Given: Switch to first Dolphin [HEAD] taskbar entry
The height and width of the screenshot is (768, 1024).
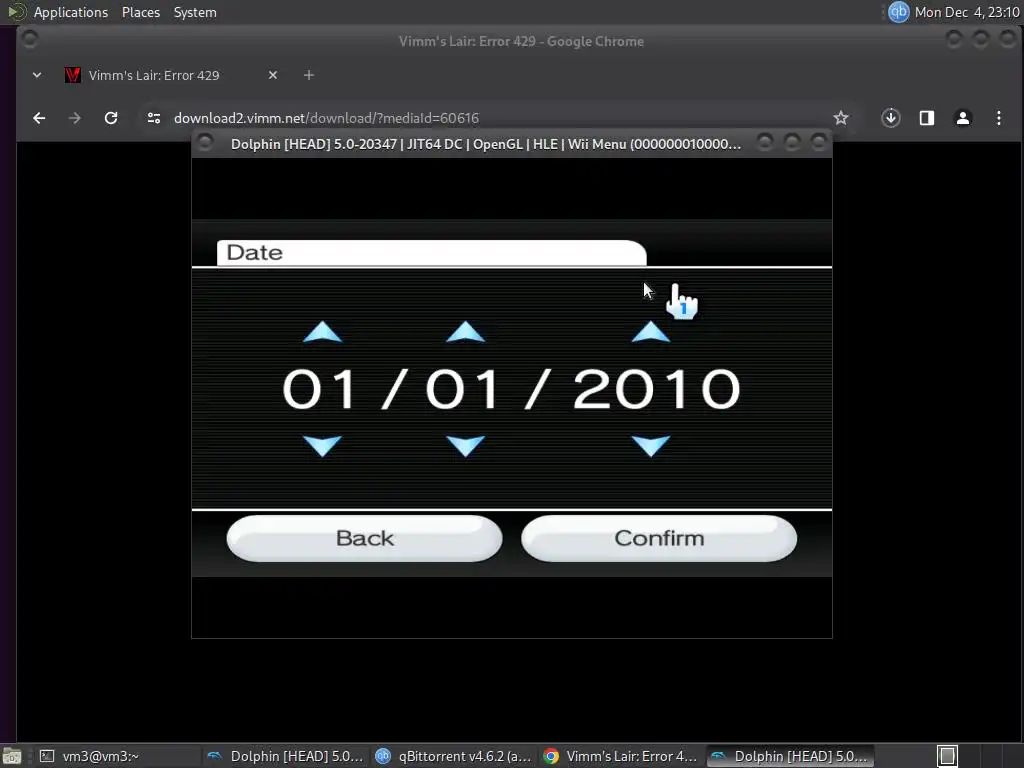Looking at the screenshot, I should [284, 756].
